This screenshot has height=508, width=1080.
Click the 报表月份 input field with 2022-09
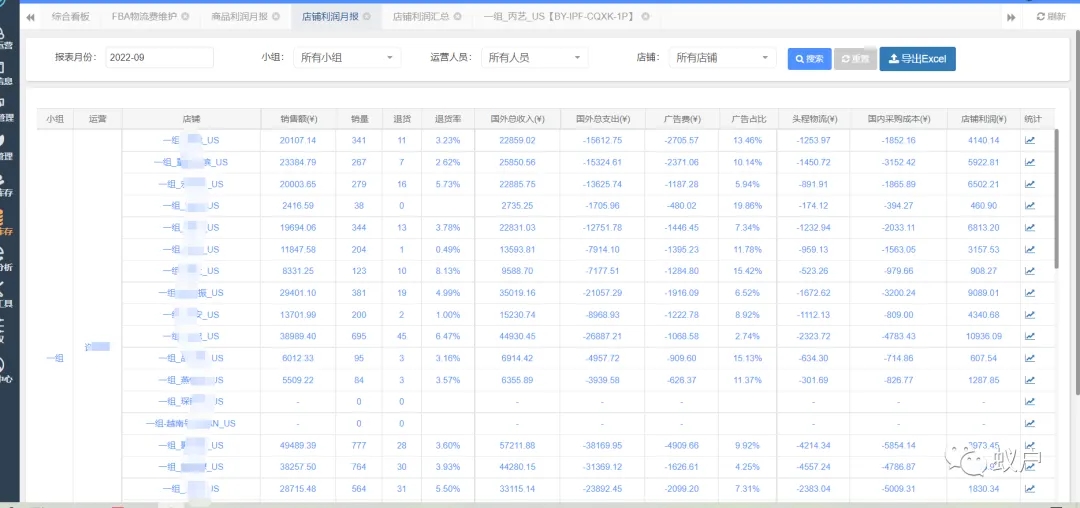(158, 58)
